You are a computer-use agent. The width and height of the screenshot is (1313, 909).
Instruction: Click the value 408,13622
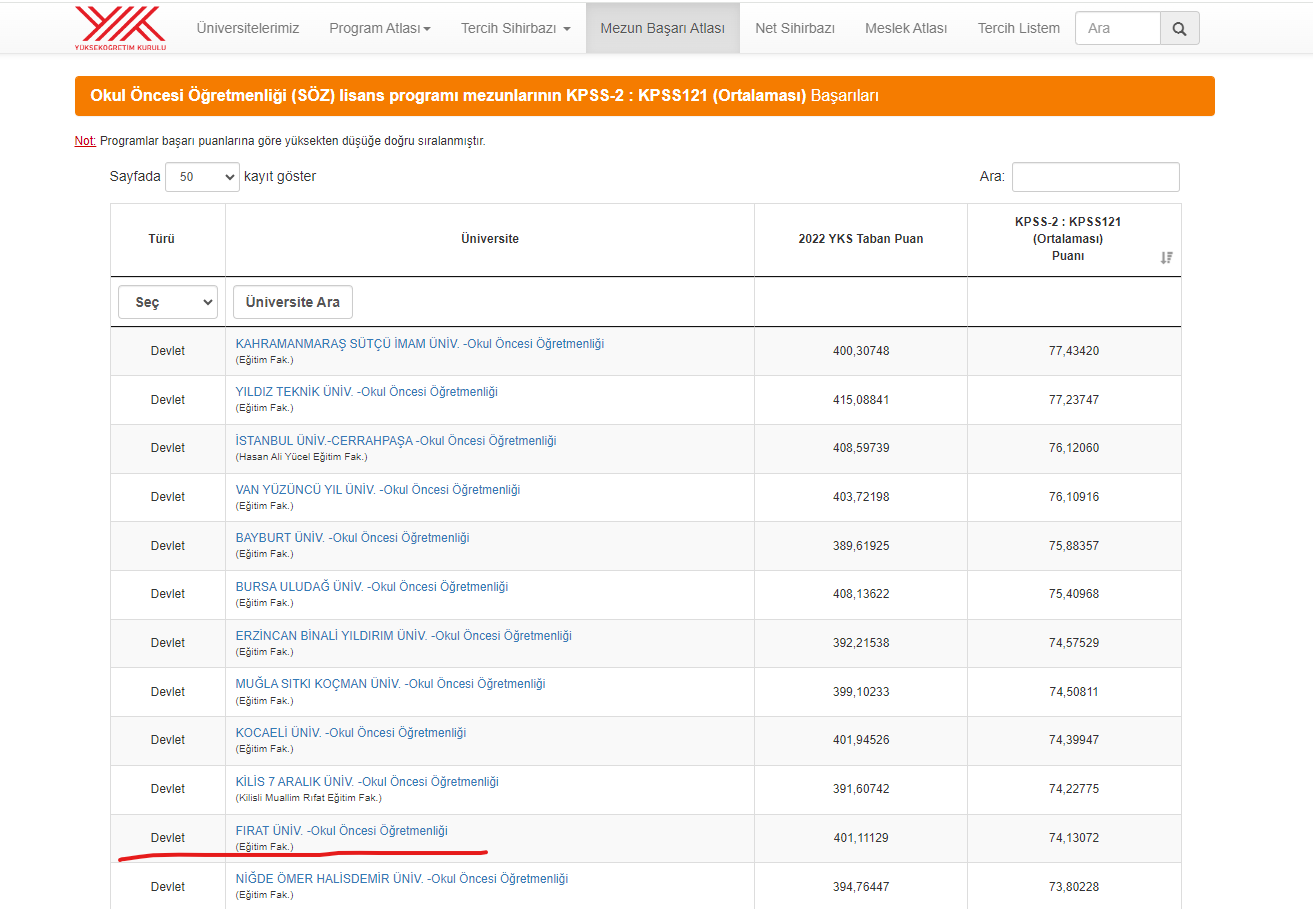(861, 594)
